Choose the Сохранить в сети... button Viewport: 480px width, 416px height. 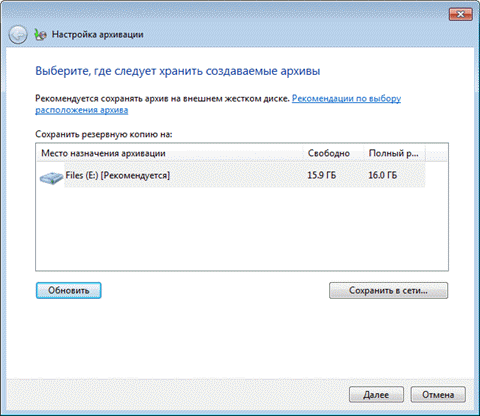tap(388, 291)
